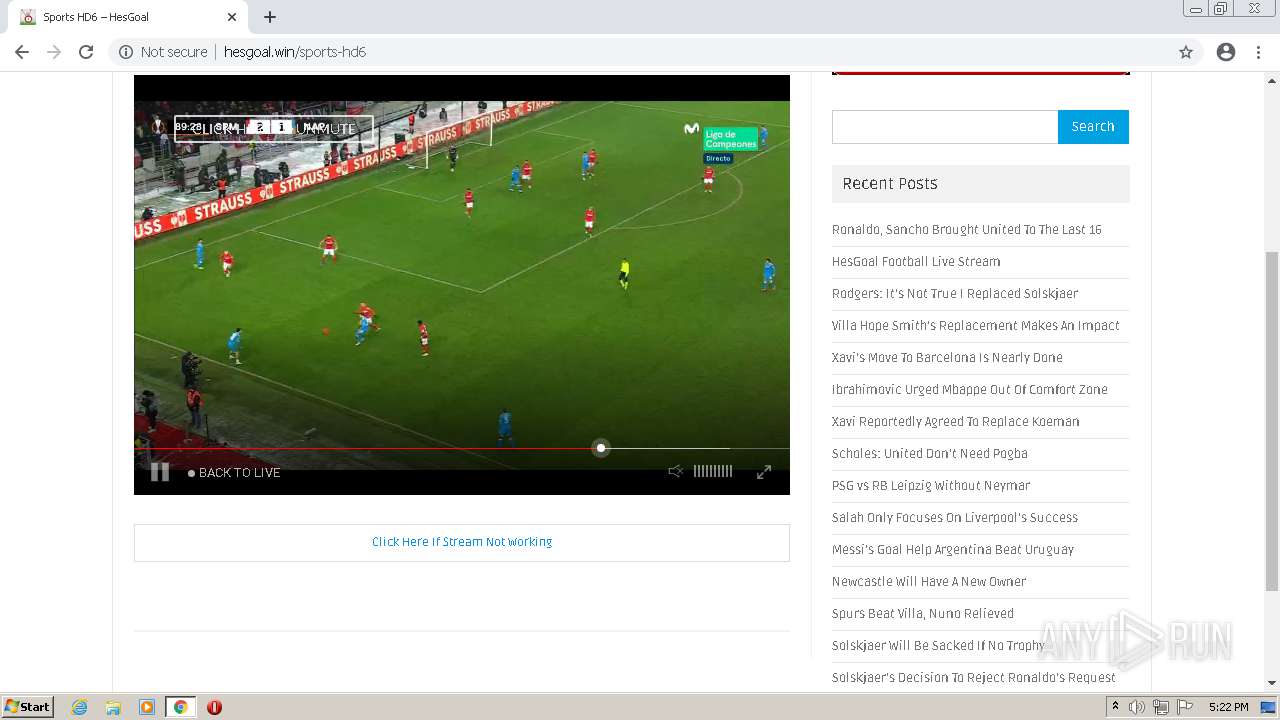1280x720 pixels.
Task: Open Ronaldo, Sancho Brought United post
Action: (967, 230)
